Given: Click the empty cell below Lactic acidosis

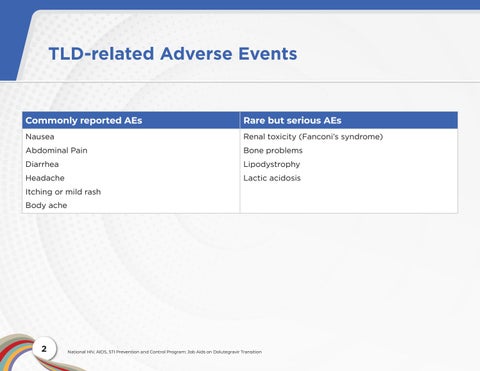Looking at the screenshot, I should (349, 198).
